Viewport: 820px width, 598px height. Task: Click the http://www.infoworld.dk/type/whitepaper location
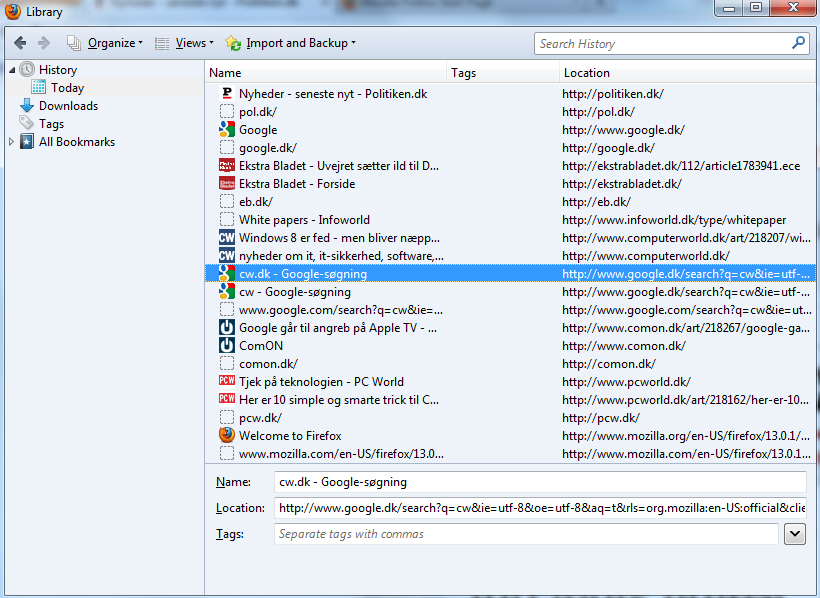(674, 220)
